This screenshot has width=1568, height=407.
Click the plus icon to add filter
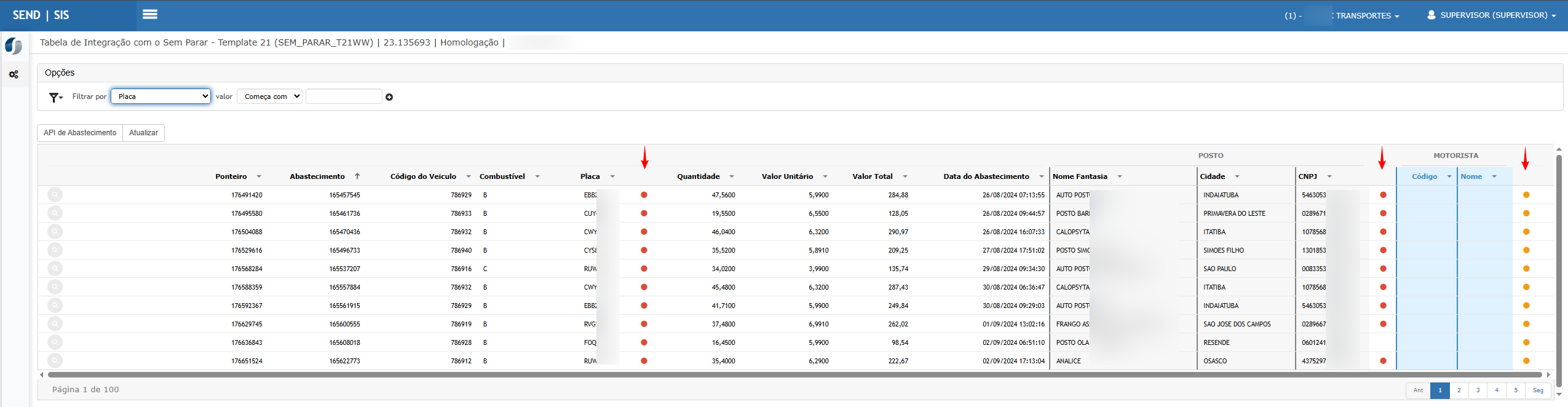[389, 97]
